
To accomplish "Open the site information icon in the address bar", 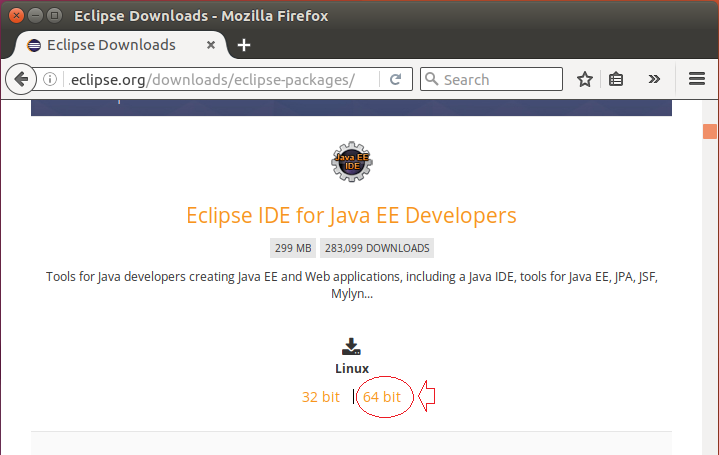I will [50, 79].
